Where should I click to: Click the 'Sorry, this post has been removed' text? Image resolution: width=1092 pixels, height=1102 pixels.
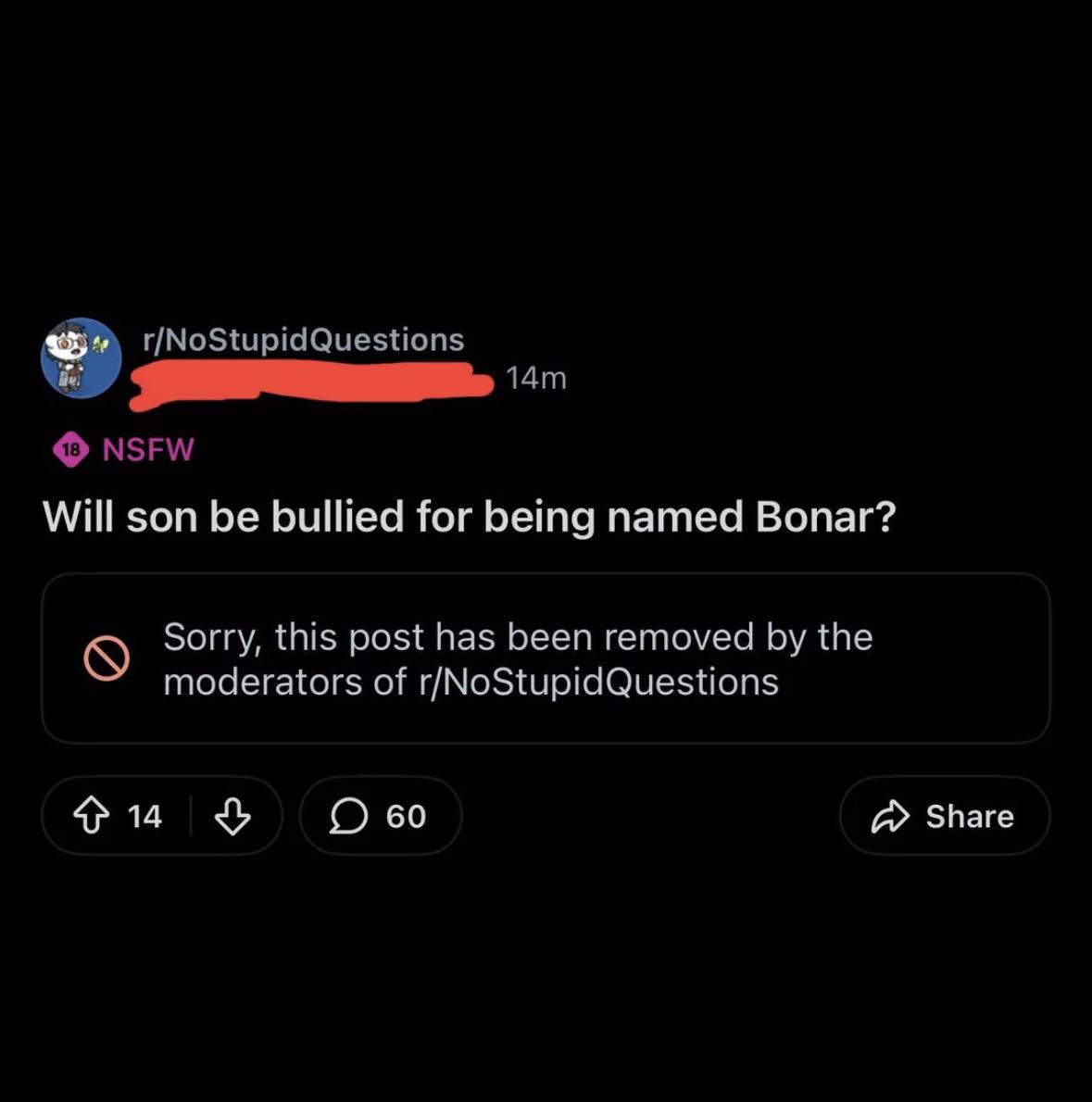click(x=517, y=637)
